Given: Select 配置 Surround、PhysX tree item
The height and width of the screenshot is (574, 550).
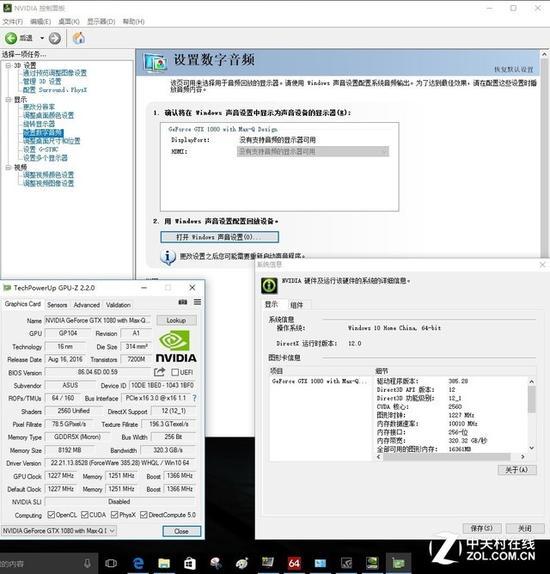Looking at the screenshot, I should tap(55, 90).
